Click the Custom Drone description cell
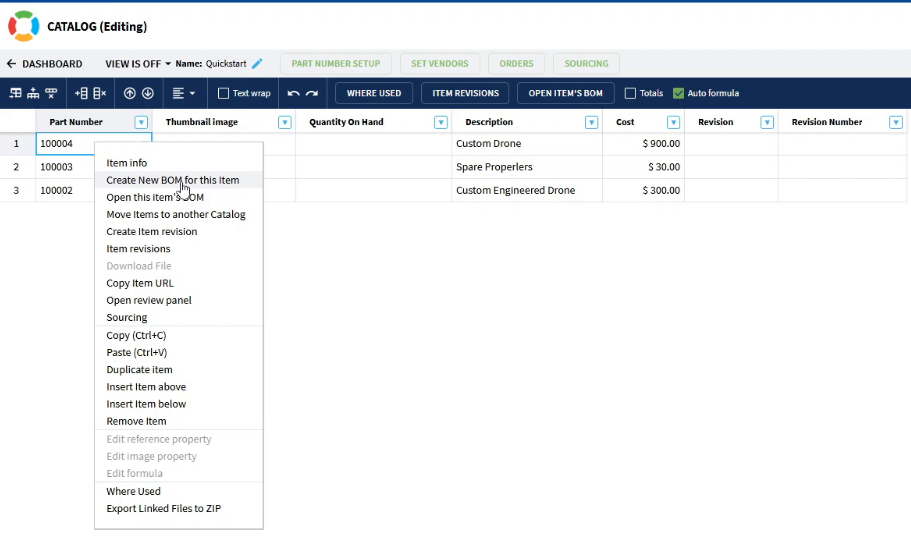Image resolution: width=911 pixels, height=540 pixels. (x=527, y=144)
